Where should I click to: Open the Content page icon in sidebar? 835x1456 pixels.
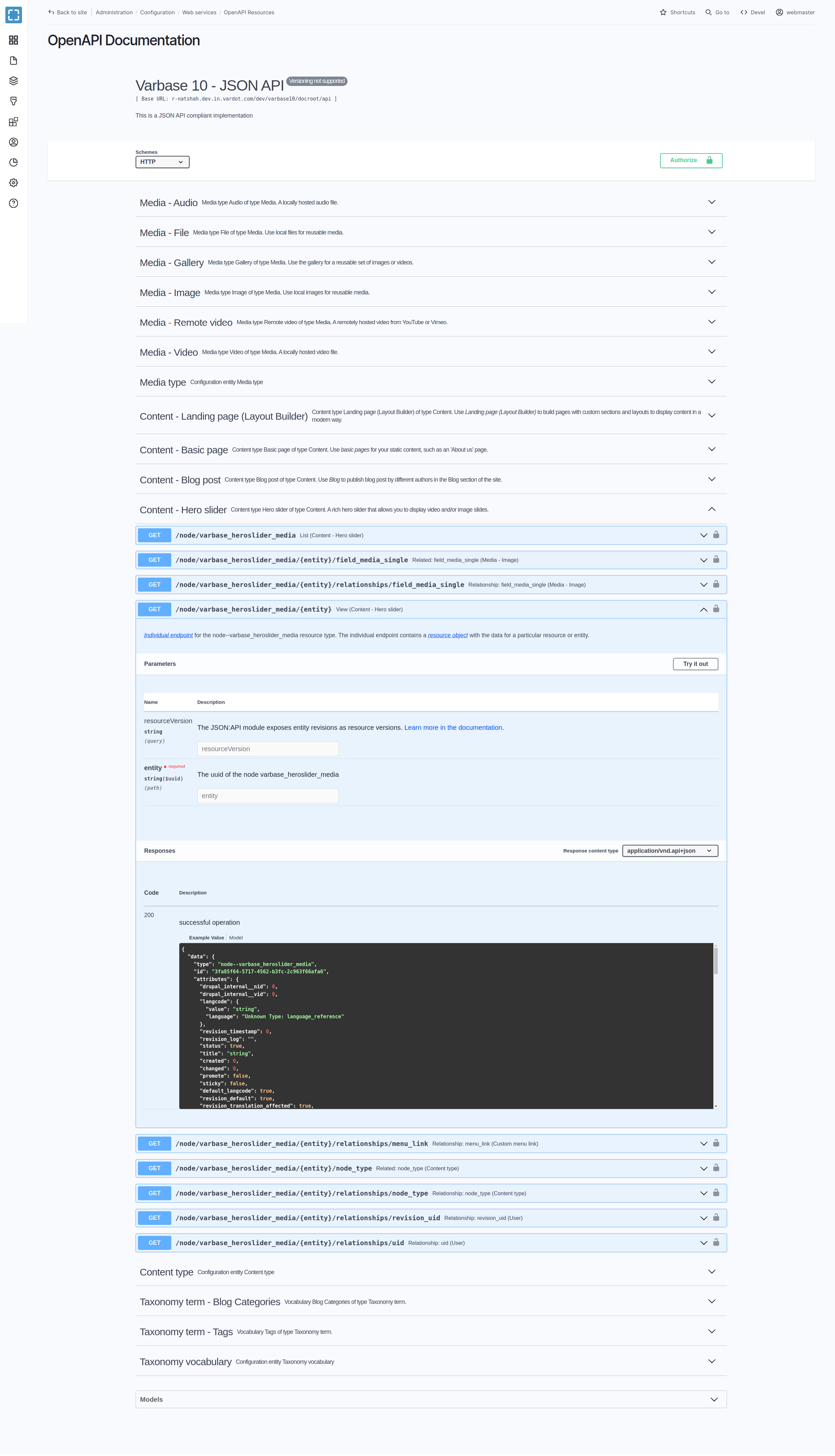14,61
